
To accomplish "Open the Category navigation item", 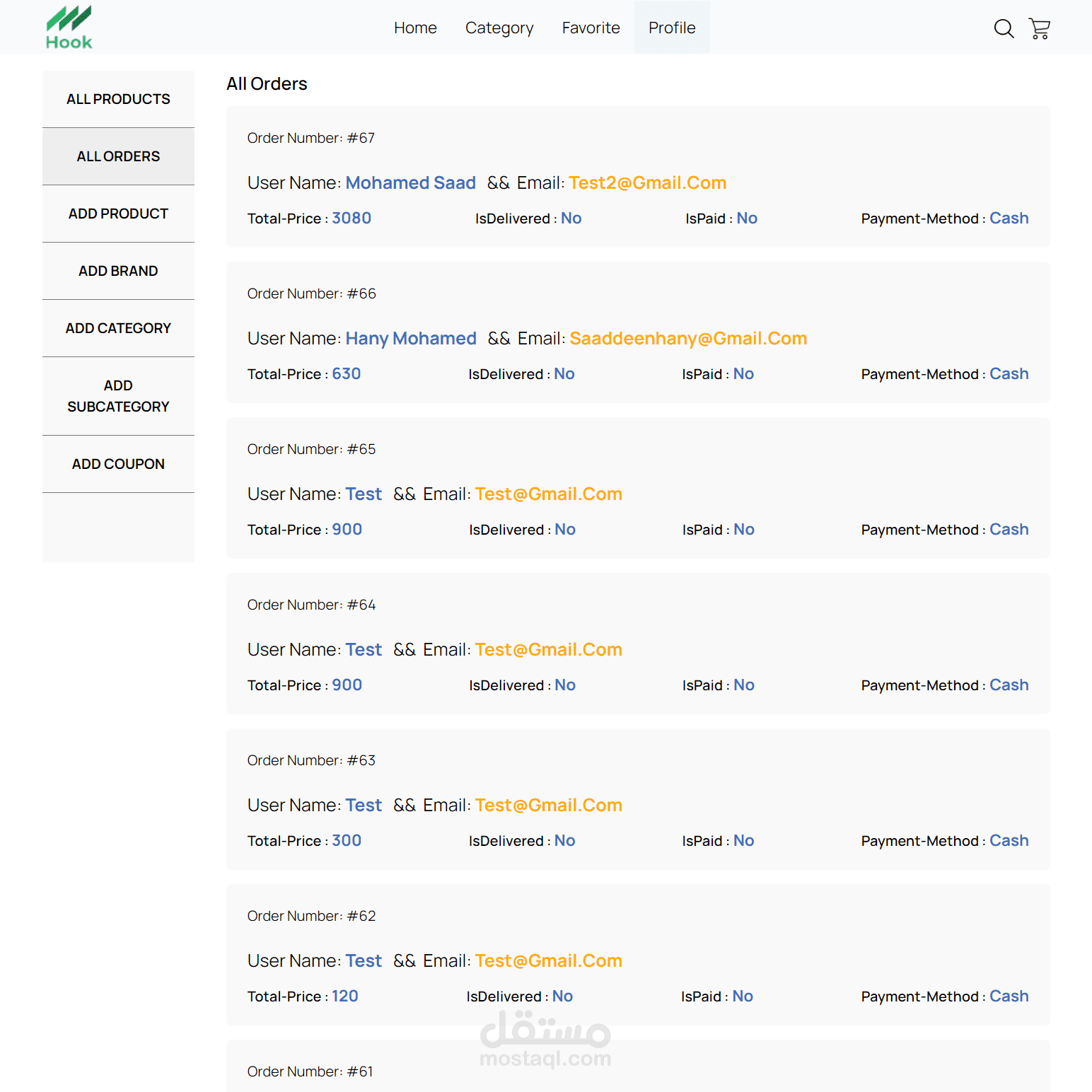I will click(x=499, y=28).
